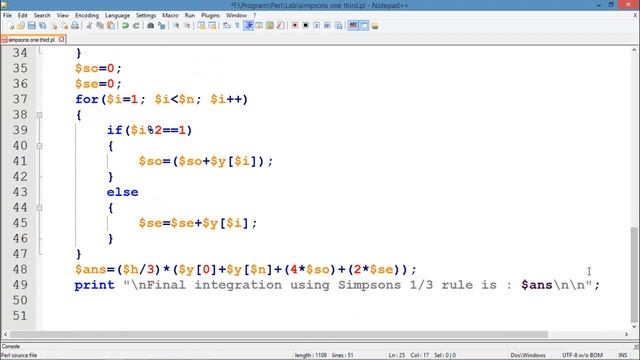Open the File menu
640x360 pixels.
pyautogui.click(x=7, y=16)
